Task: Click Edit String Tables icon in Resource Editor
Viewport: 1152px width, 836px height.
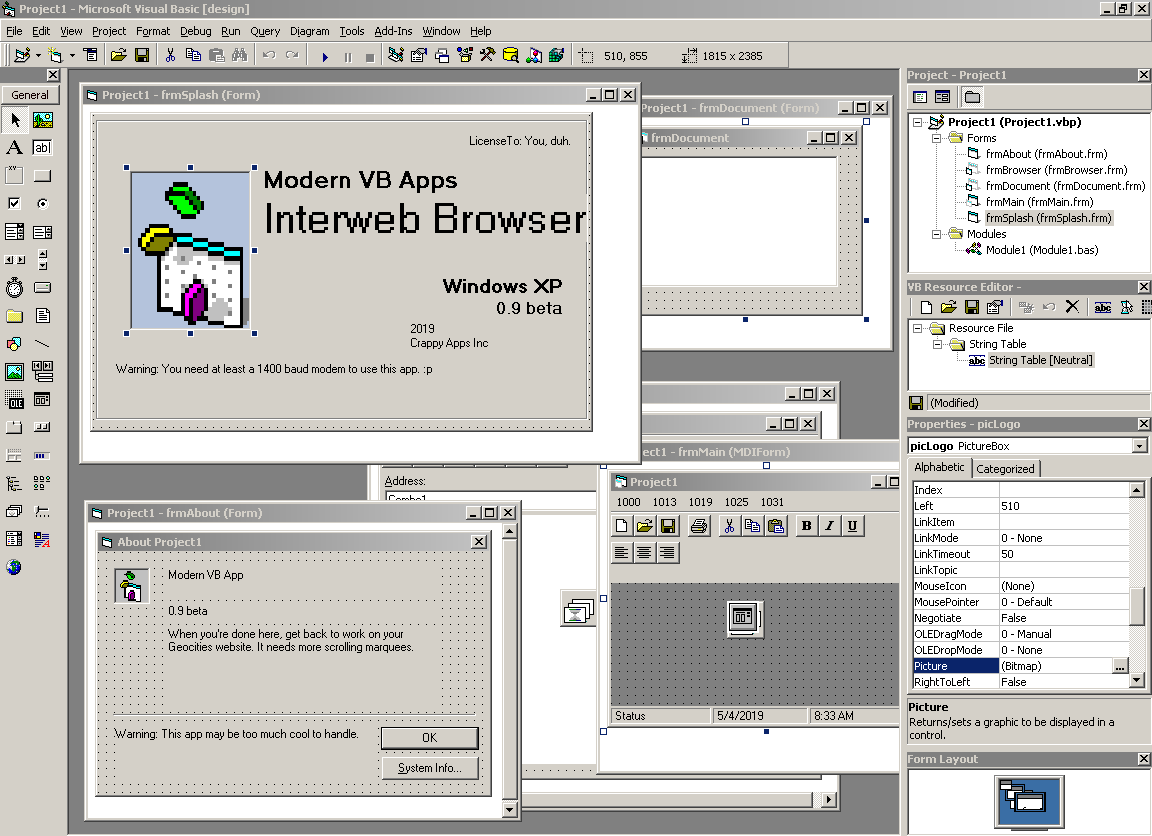Action: [1102, 307]
